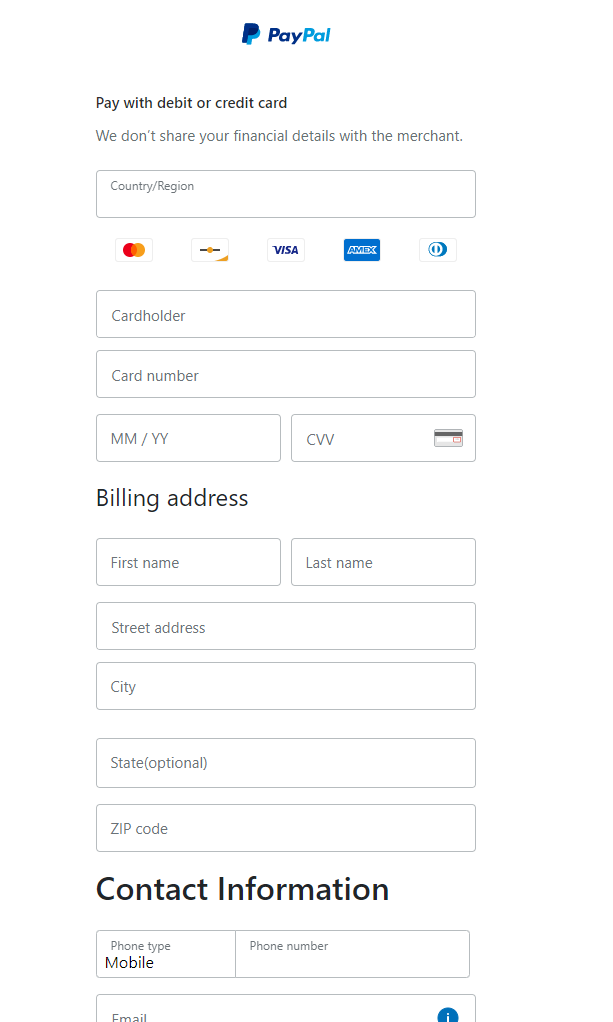
Task: Click the Amex card icon
Action: pos(362,250)
